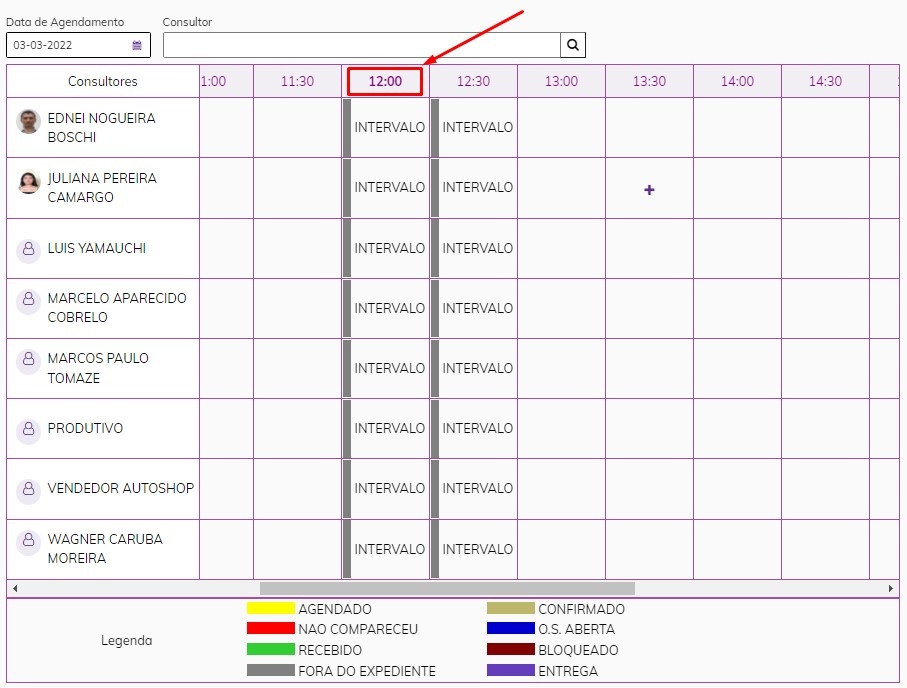This screenshot has height=688, width=907.
Task: Click the green RECEBIDO legend swatch
Action: (271, 649)
